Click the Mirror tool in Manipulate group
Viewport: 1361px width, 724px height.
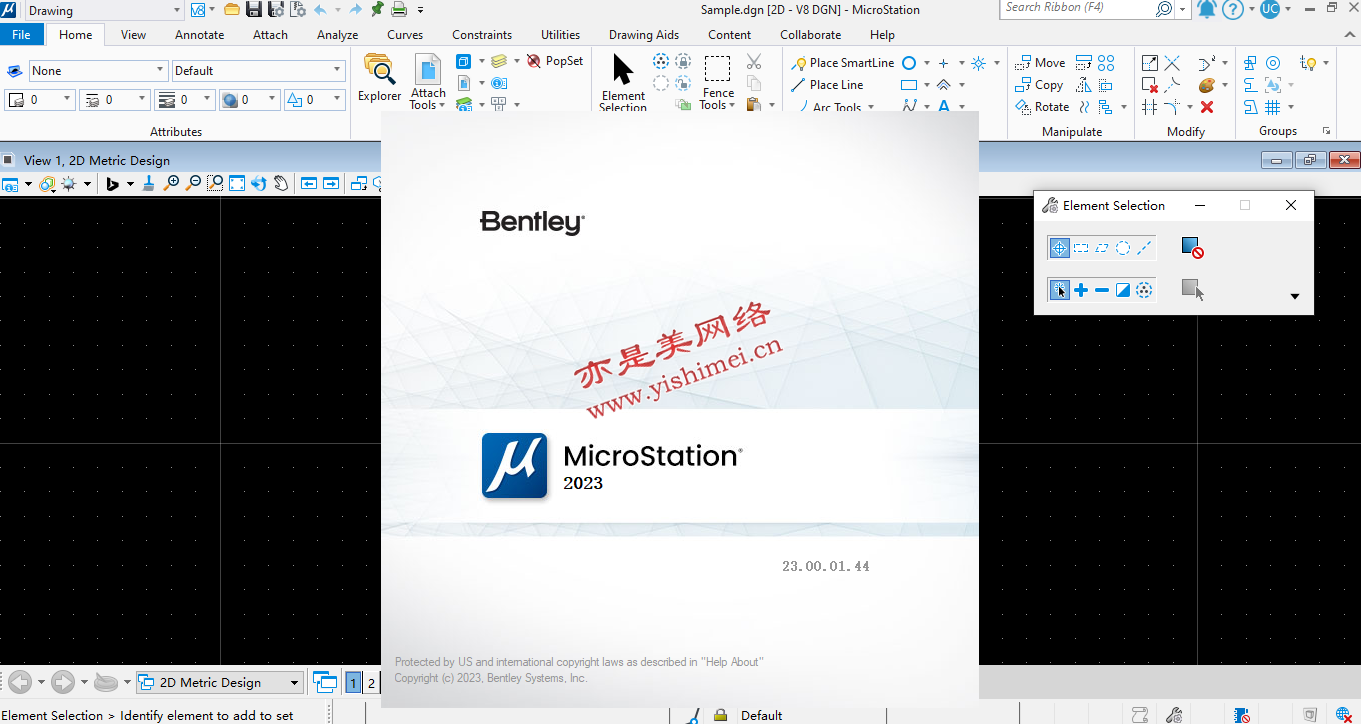[x=1084, y=85]
